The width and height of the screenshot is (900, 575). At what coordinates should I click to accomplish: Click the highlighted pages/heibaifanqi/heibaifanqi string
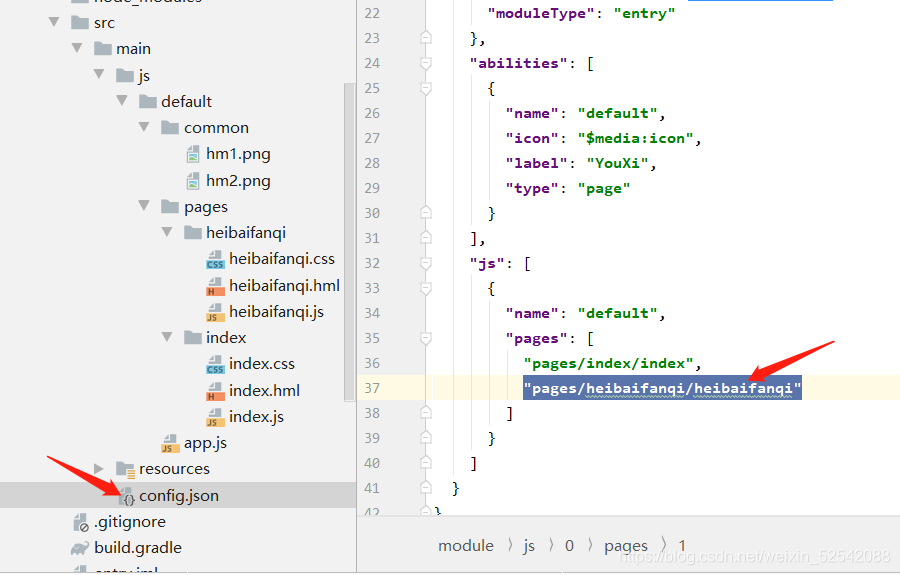click(662, 388)
